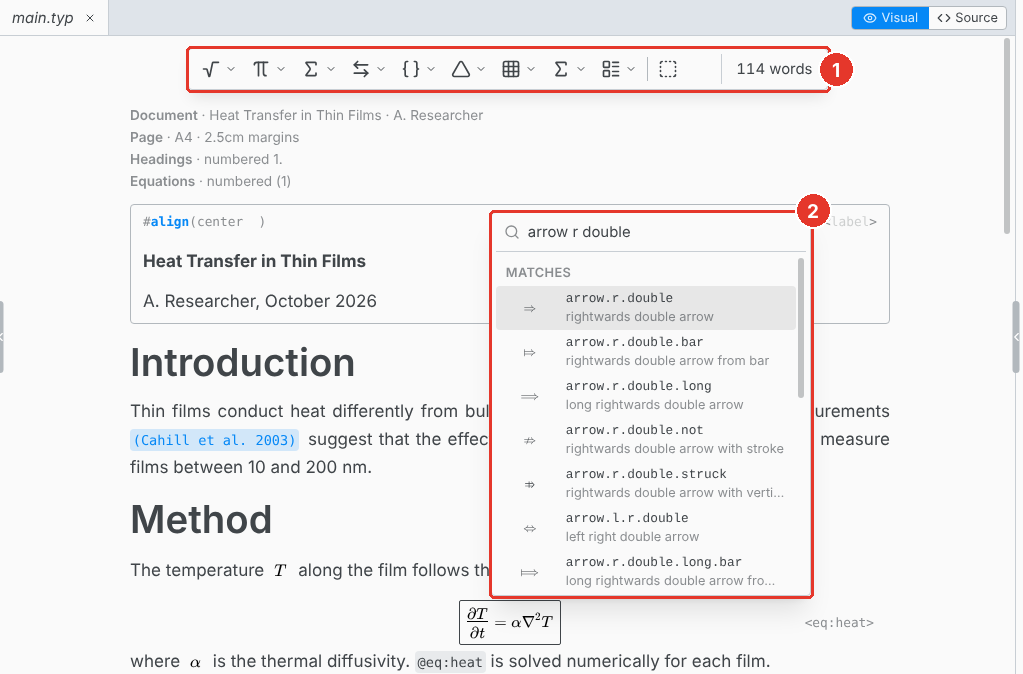This screenshot has height=674, width=1023.
Task: Open the Cahill et al. 2003 citation
Action: point(215,440)
